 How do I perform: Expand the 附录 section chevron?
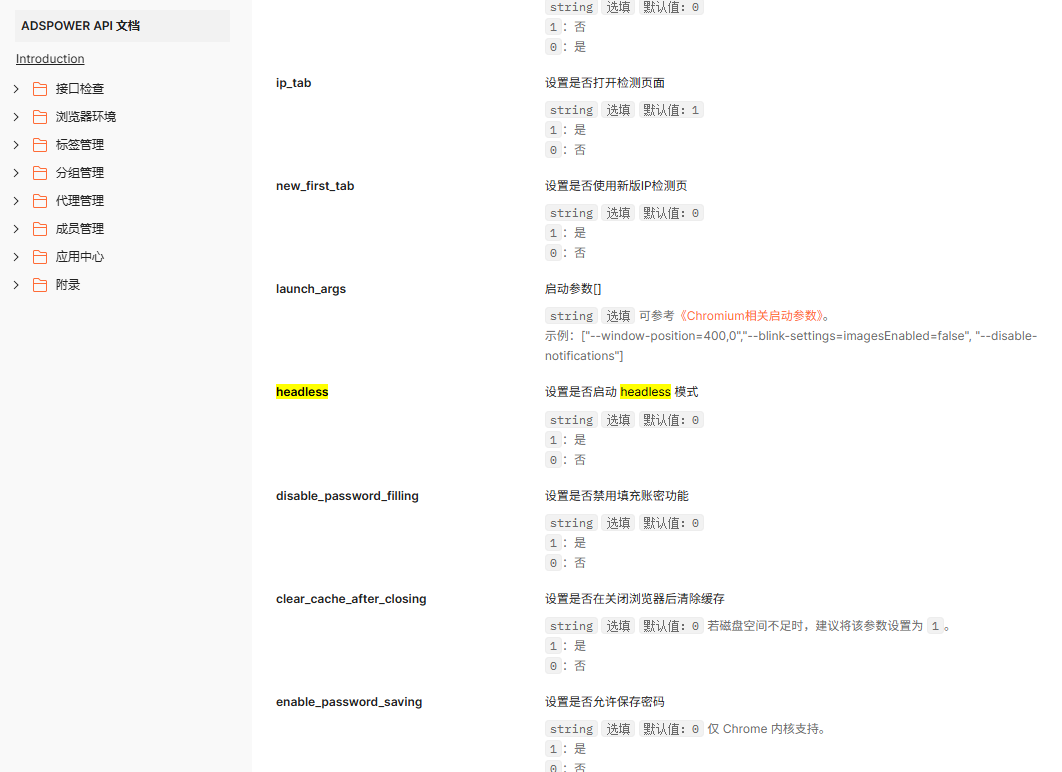pyautogui.click(x=16, y=285)
